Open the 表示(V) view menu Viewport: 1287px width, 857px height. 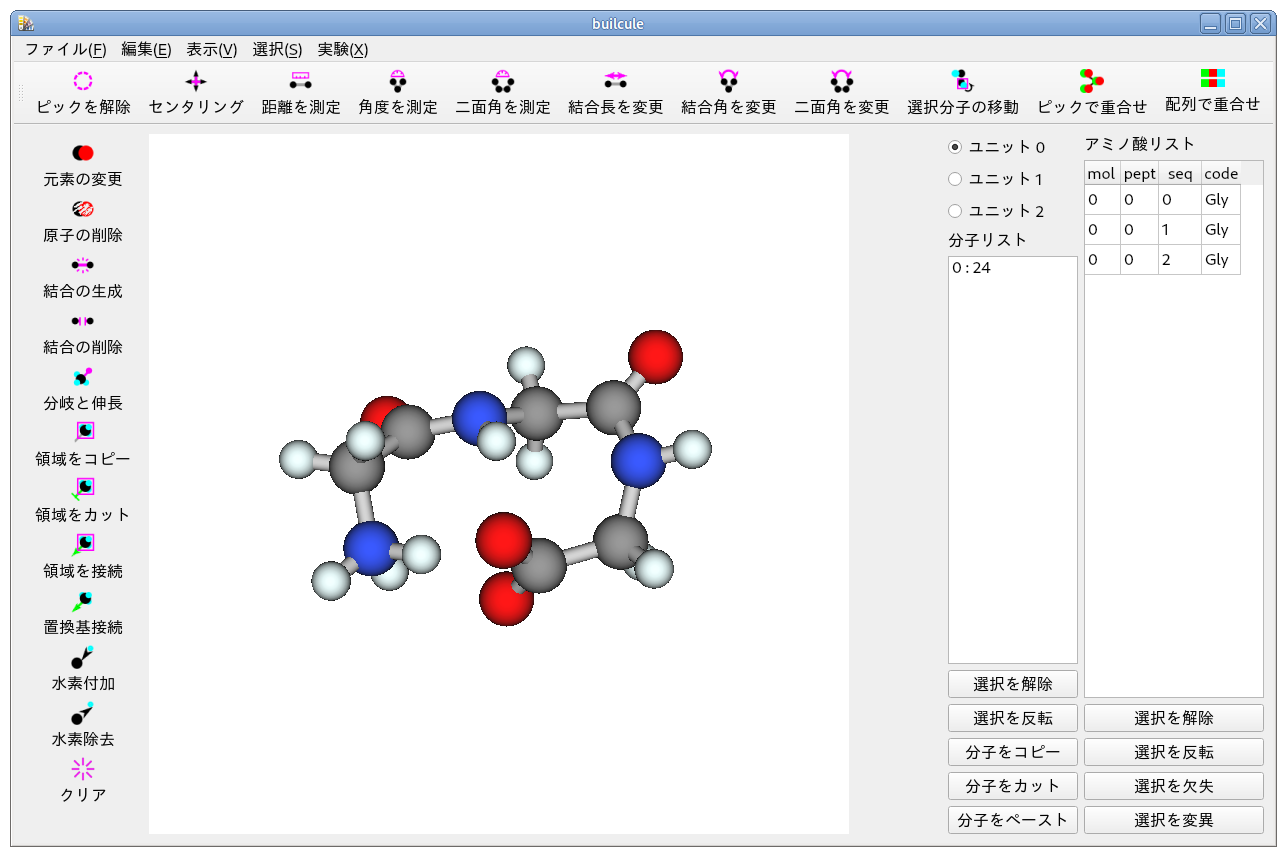tap(212, 49)
